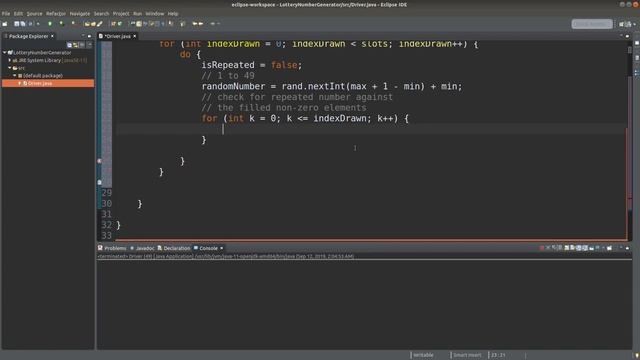Click the Java perspective icon

coord(629,24)
